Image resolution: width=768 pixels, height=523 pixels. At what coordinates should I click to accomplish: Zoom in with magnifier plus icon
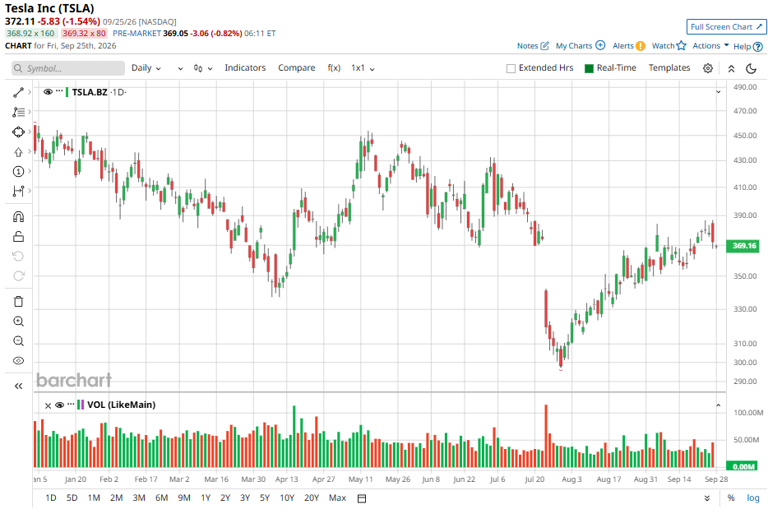click(x=18, y=321)
